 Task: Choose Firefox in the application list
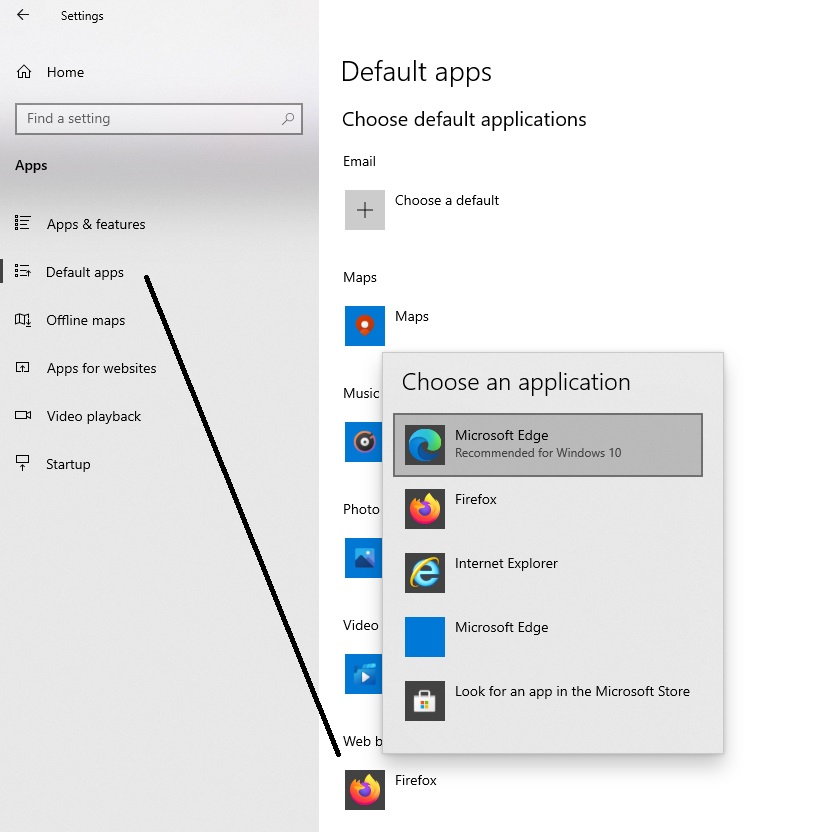pyautogui.click(x=548, y=509)
